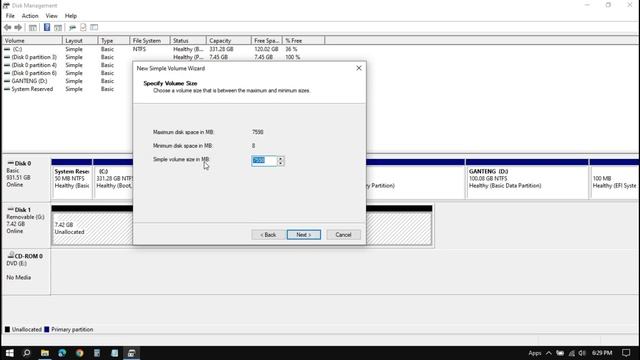Cancel the New Simple Volume Wizard
Image resolution: width=640 pixels, height=360 pixels.
(343, 235)
